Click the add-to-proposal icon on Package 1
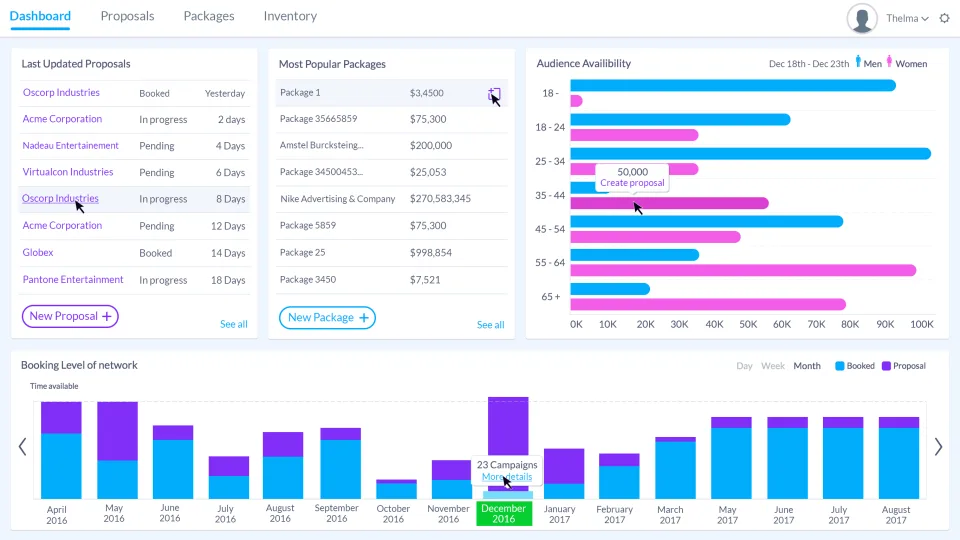 tap(494, 94)
